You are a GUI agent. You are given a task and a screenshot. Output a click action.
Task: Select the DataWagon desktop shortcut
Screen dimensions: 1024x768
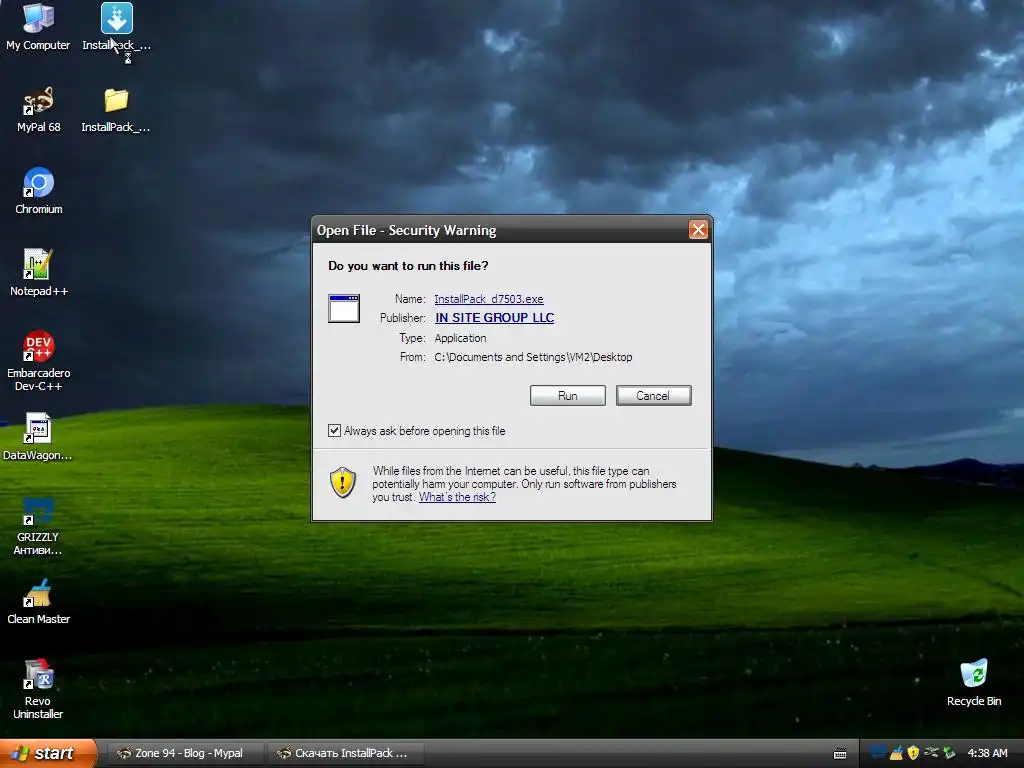coord(38,436)
